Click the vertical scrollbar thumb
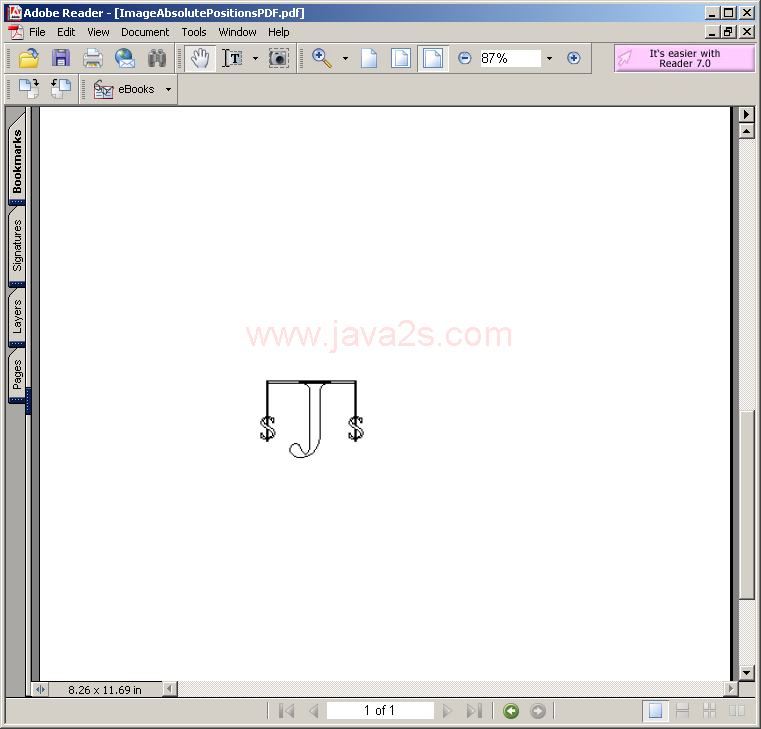This screenshot has height=729, width=761. click(746, 505)
